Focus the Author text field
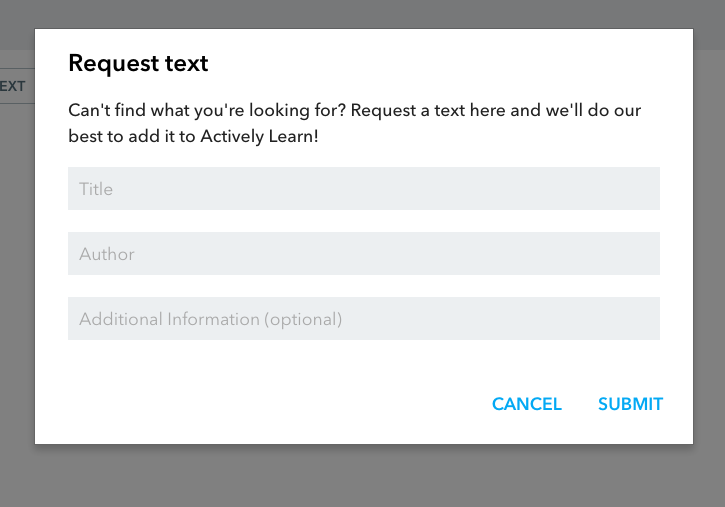The width and height of the screenshot is (725, 507). click(x=363, y=254)
